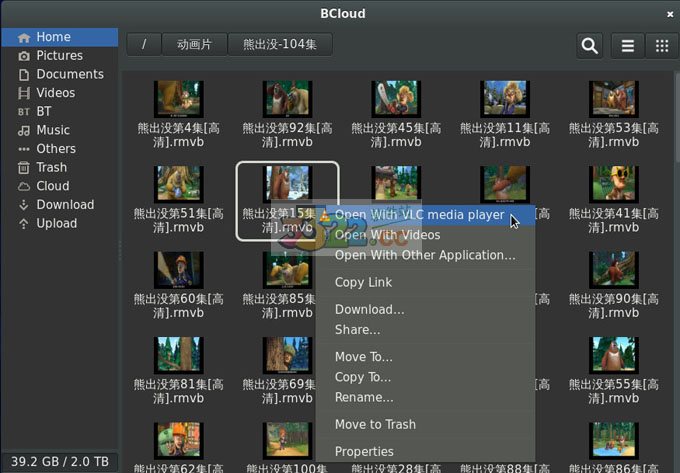680x473 pixels.
Task: Select Copy To... from context menu
Action: point(425,377)
